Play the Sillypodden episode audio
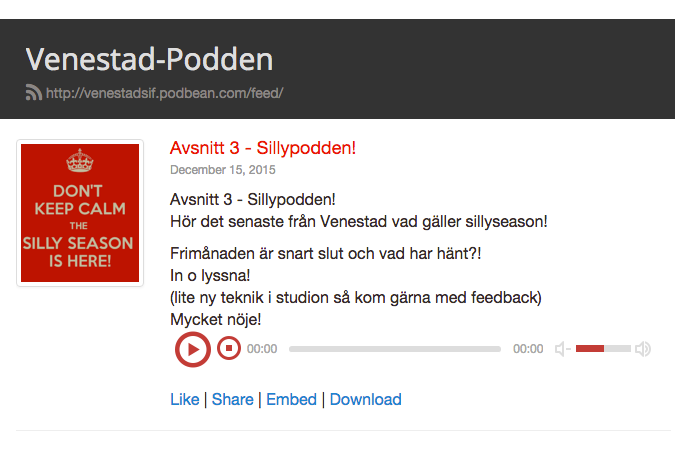Image resolution: width=675 pixels, height=468 pixels. [x=192, y=349]
